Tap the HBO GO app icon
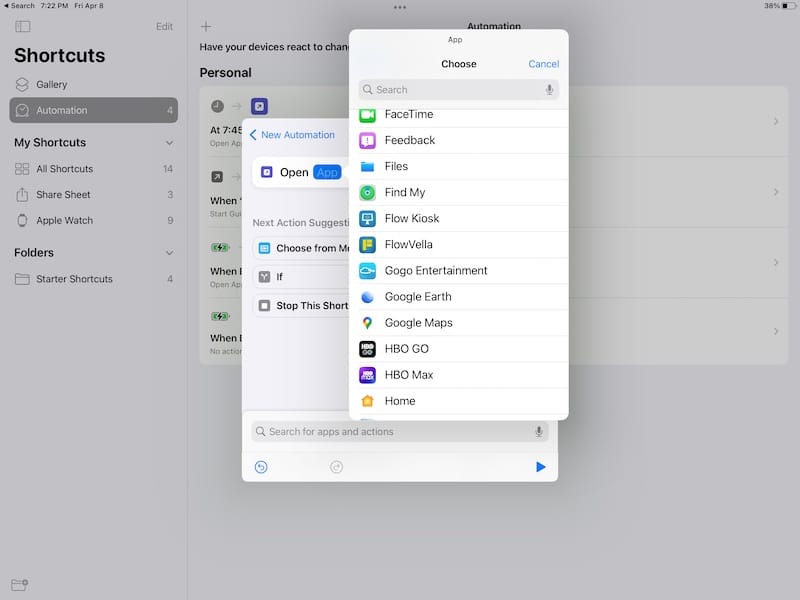Viewport: 800px width, 600px height. pos(367,348)
